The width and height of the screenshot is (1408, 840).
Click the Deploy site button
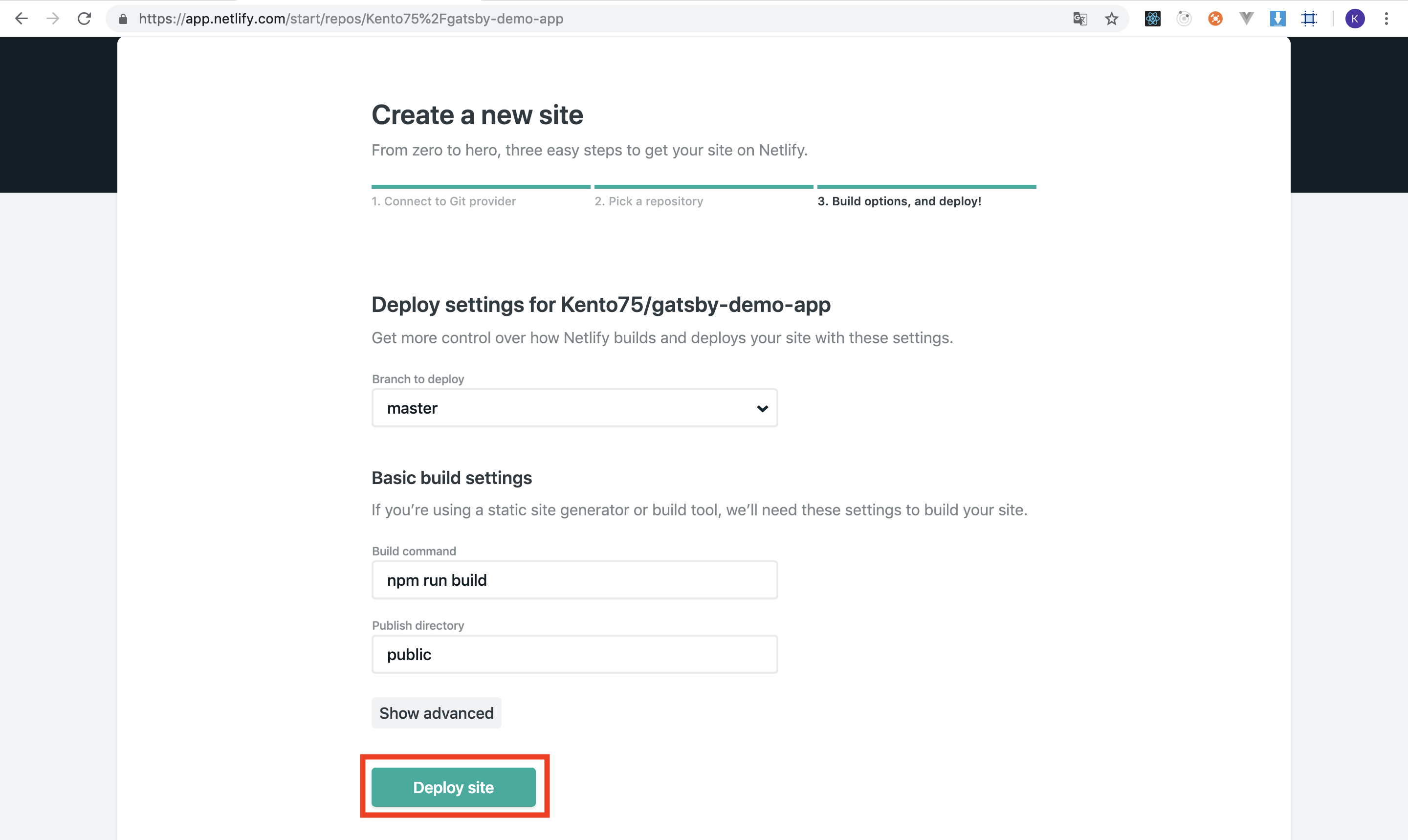pos(453,787)
